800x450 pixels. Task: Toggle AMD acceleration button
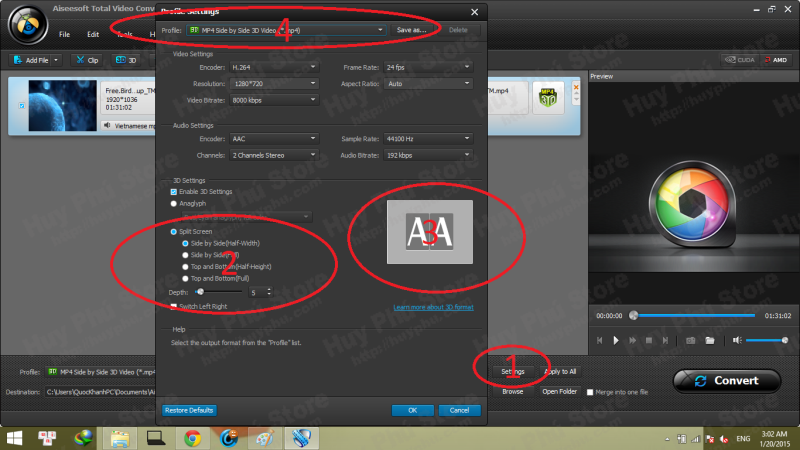(x=776, y=60)
